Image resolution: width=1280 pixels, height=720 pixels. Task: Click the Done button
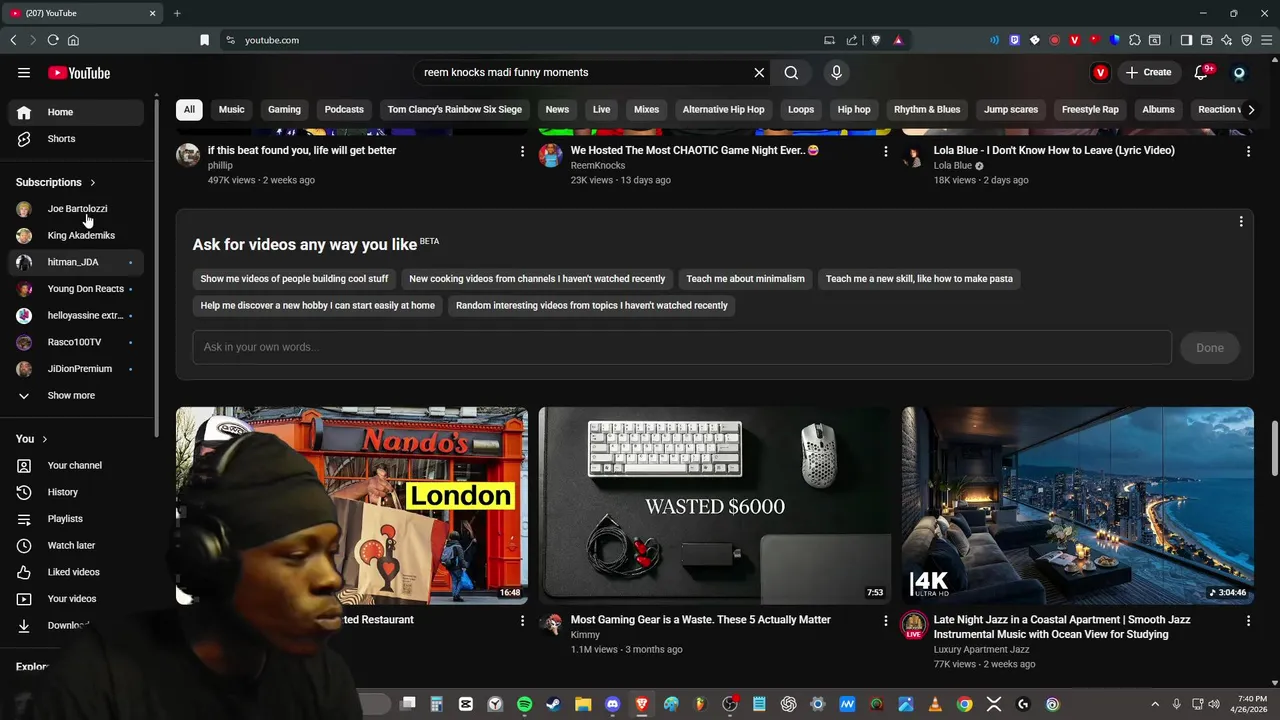tap(1210, 348)
